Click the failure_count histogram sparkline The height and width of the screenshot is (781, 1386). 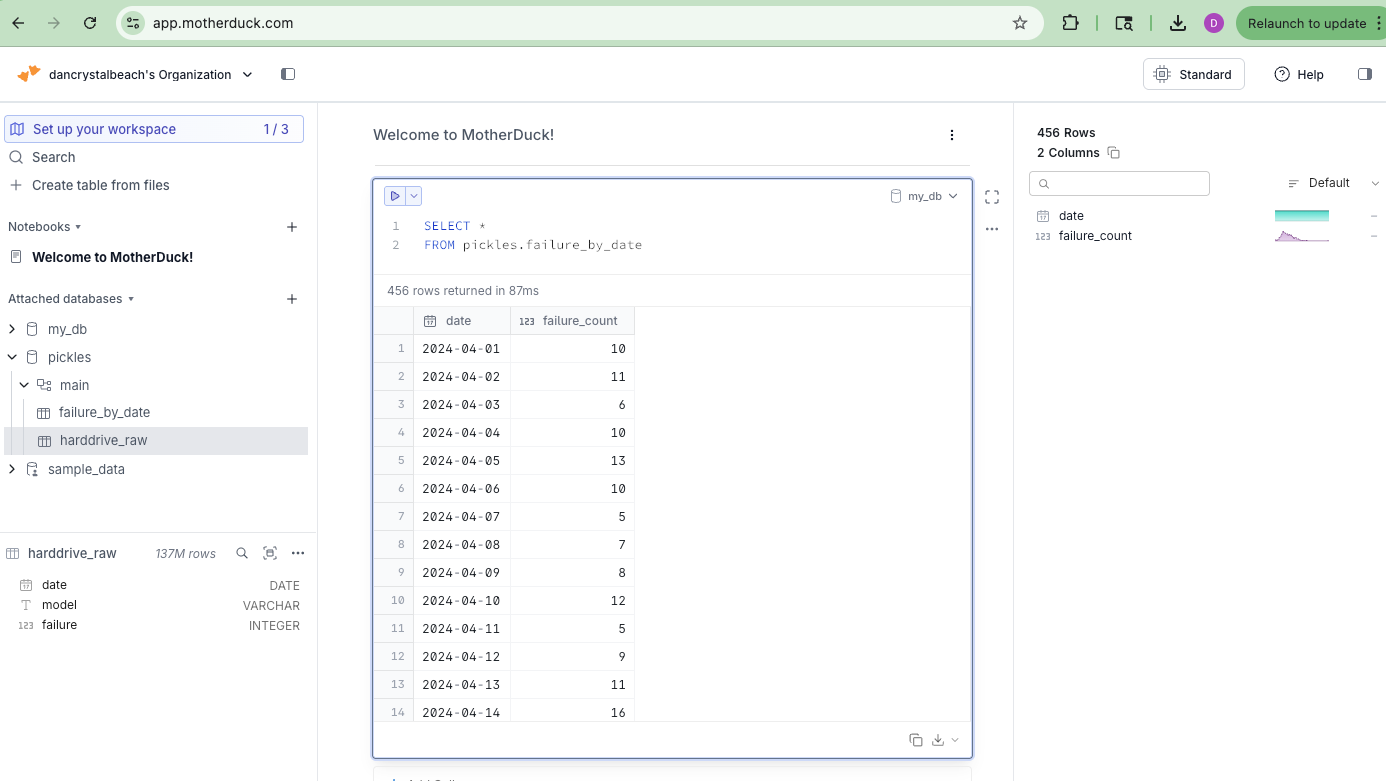click(1302, 236)
